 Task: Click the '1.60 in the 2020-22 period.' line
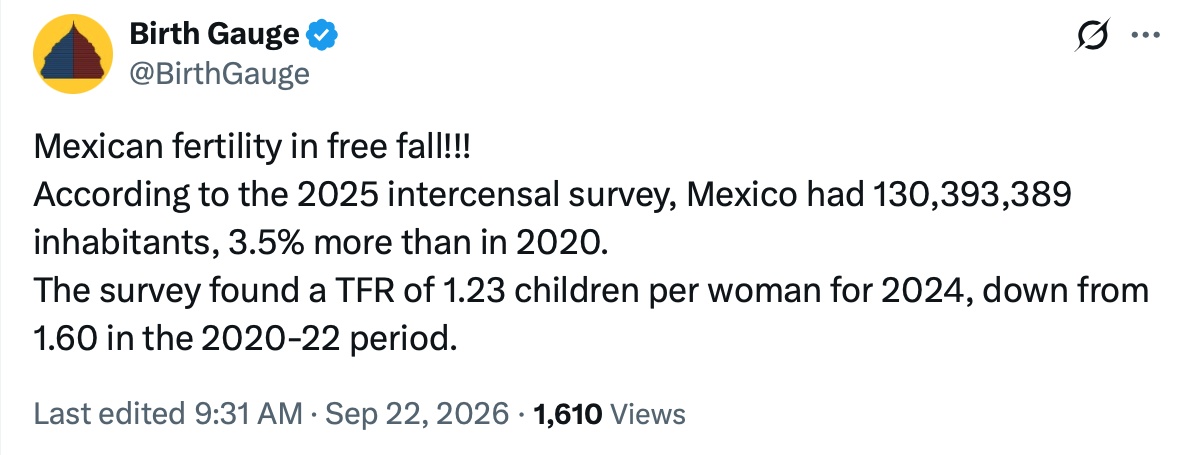click(246, 340)
